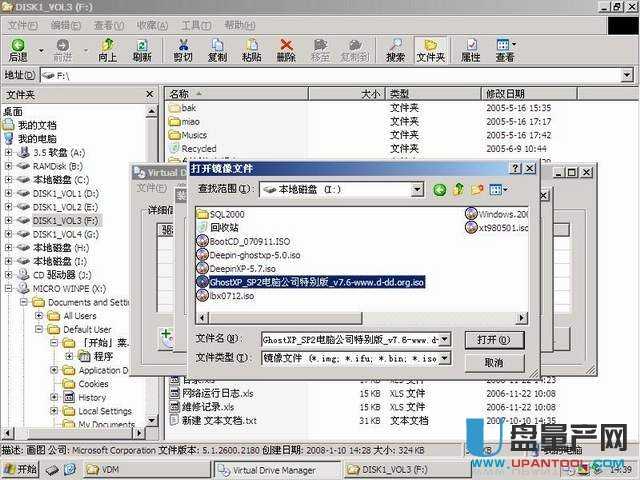Image resolution: width=640 pixels, height=480 pixels.
Task: Go up one level in open dialog
Action: coord(458,189)
